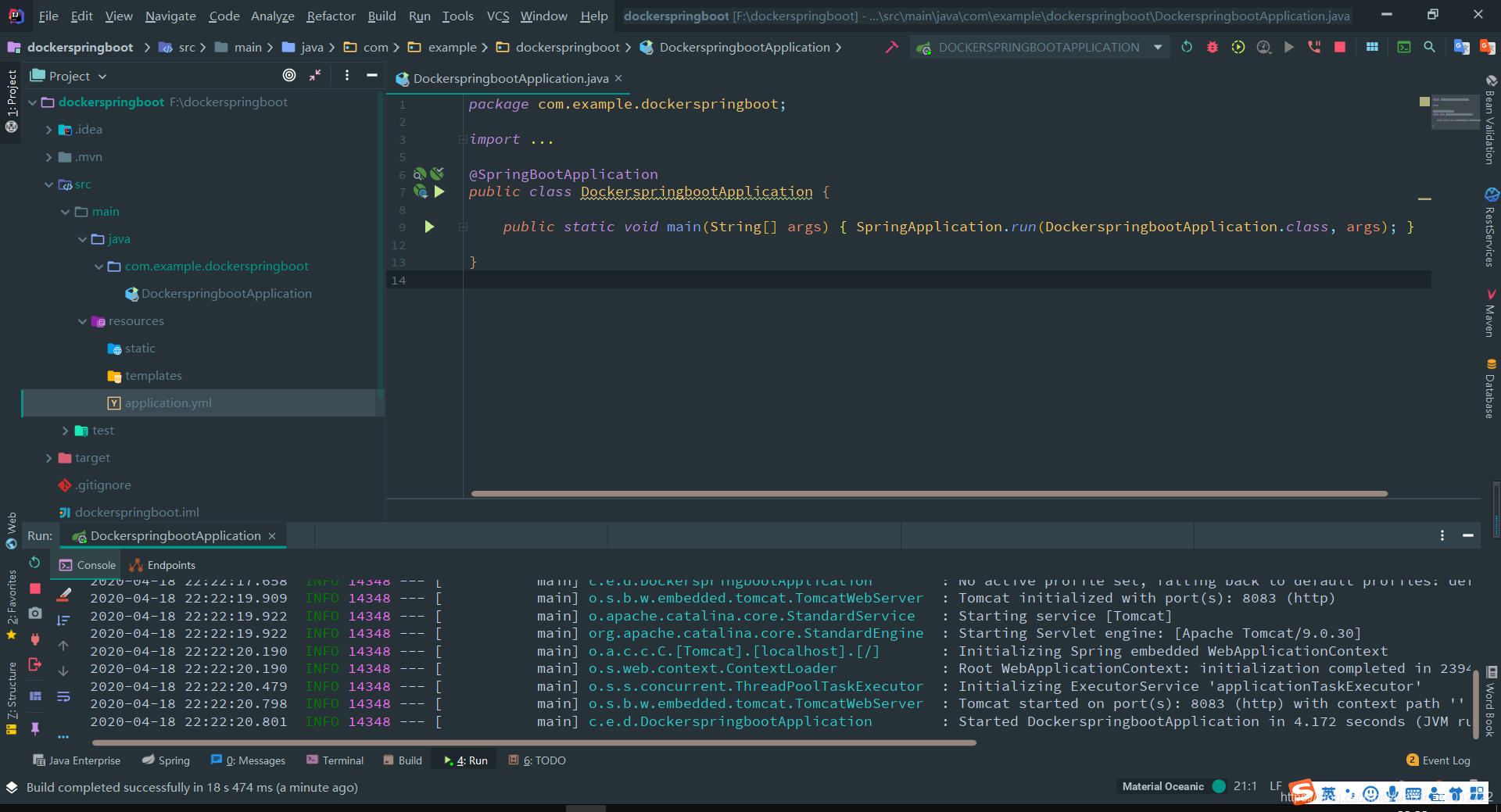Click the gray play icon in top toolbar
This screenshot has width=1501, height=812.
1289,47
